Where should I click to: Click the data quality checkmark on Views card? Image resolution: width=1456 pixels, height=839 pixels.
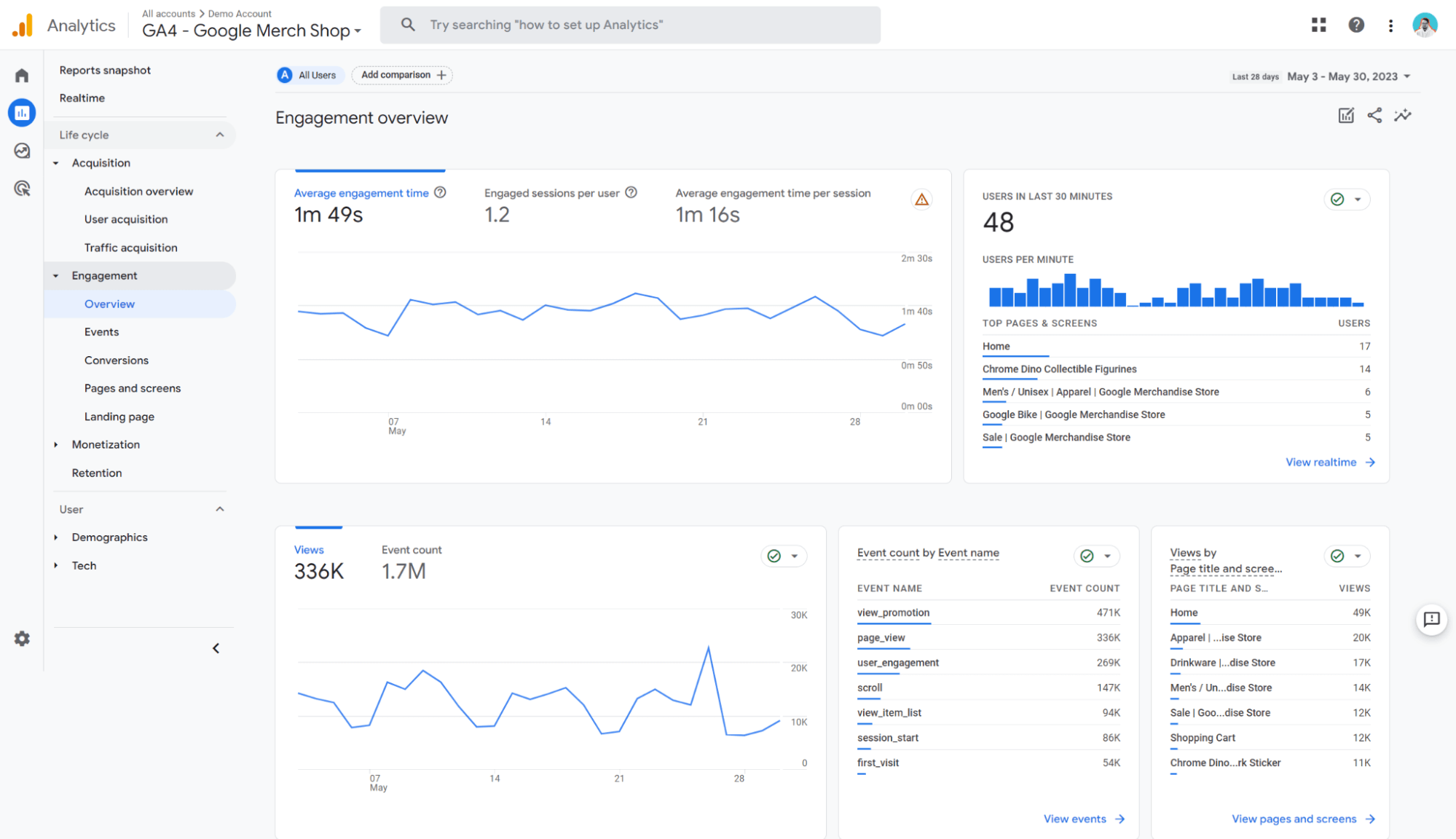point(774,556)
